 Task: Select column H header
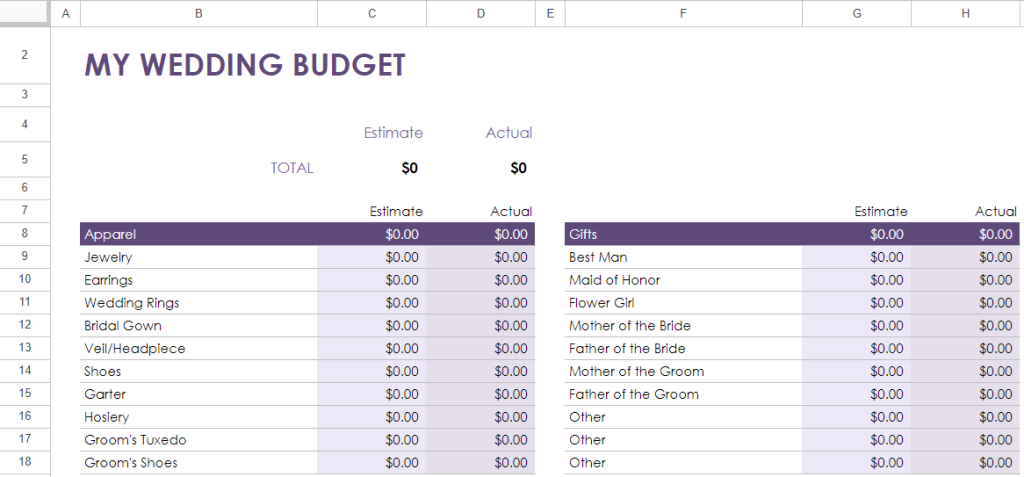click(x=966, y=13)
